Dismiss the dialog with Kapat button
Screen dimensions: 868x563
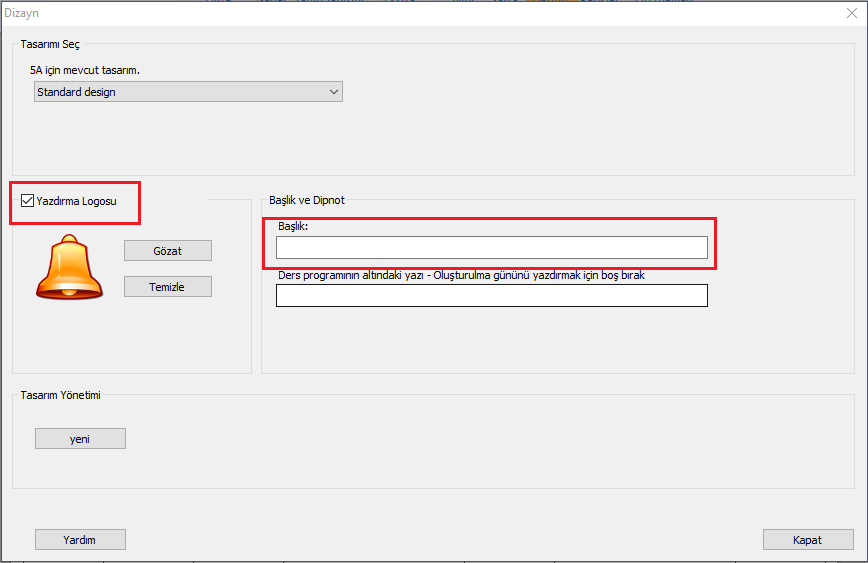808,540
